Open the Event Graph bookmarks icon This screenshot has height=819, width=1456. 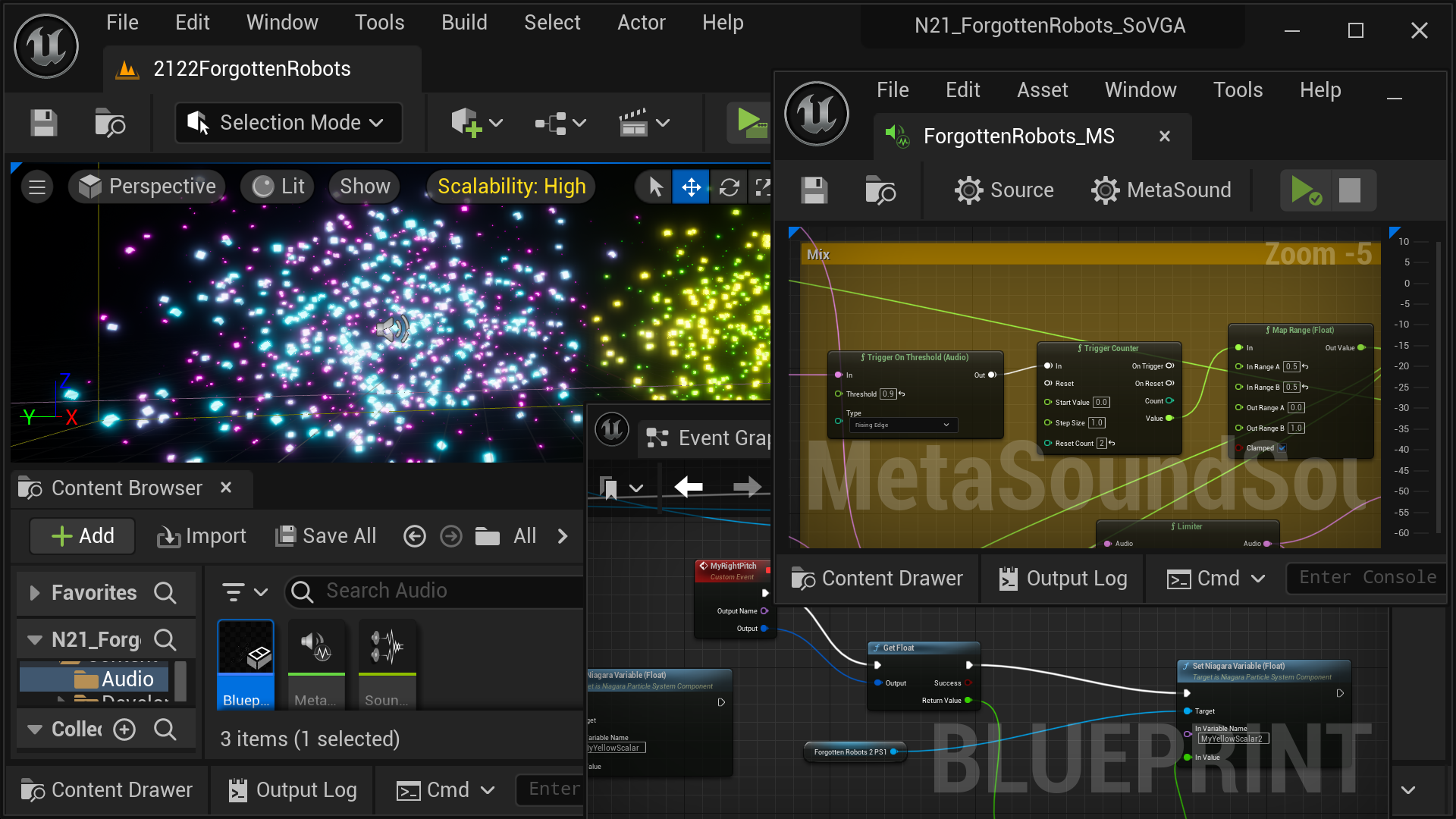click(x=608, y=488)
